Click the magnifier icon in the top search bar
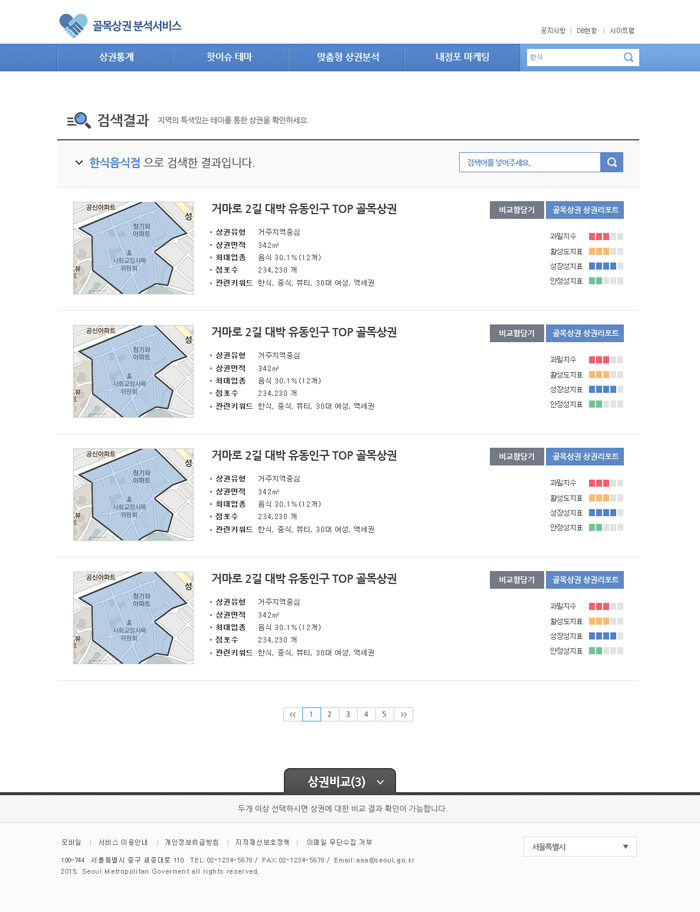 (x=629, y=57)
